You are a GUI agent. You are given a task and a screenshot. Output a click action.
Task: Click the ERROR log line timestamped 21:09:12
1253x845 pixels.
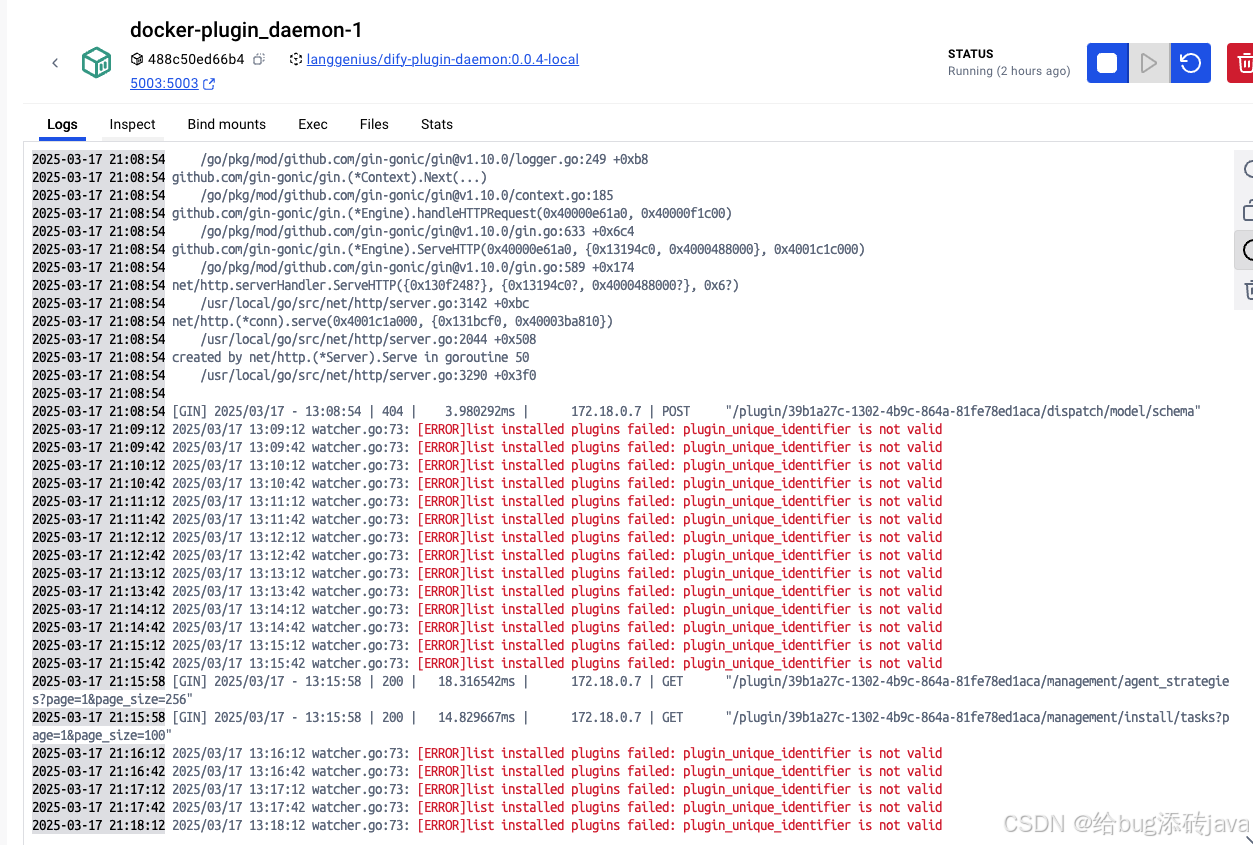click(487, 429)
